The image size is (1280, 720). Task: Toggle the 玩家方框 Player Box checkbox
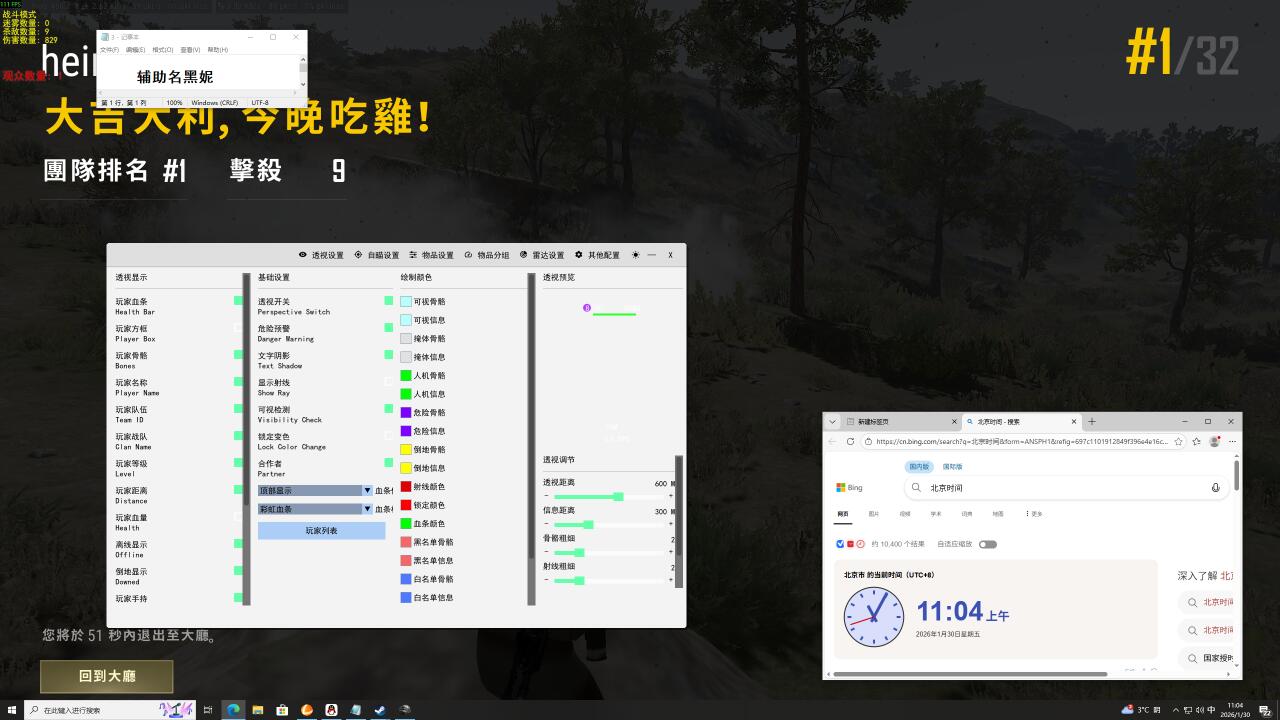pos(238,327)
